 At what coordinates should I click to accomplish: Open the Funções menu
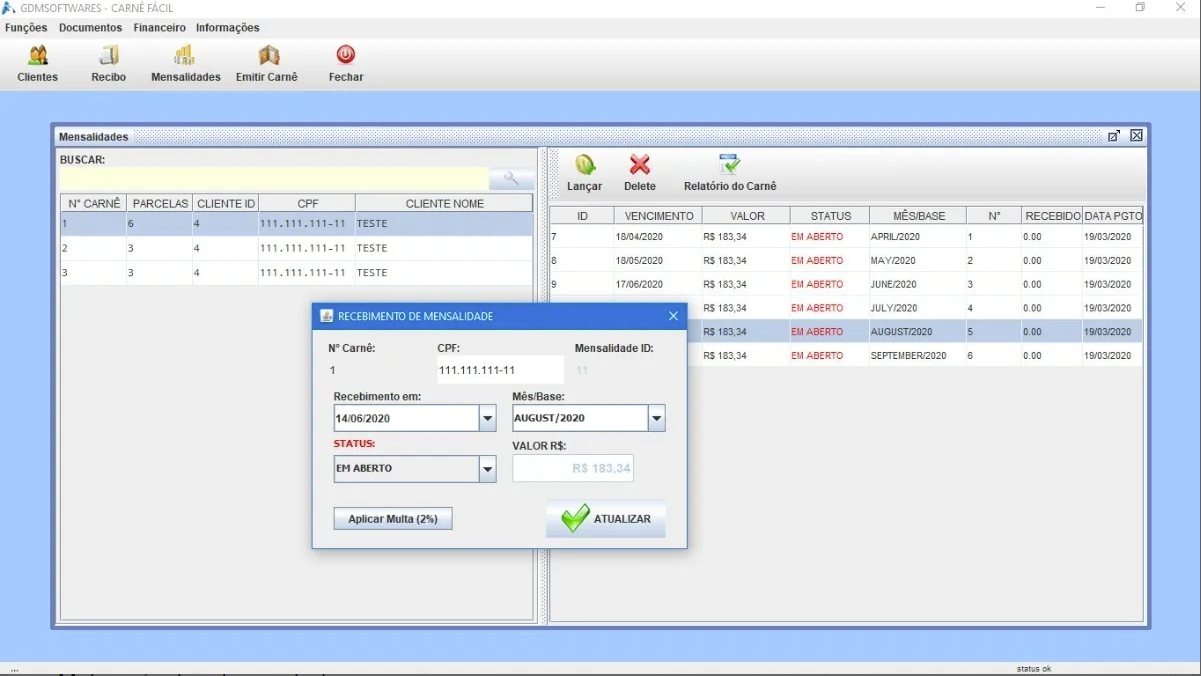26,28
